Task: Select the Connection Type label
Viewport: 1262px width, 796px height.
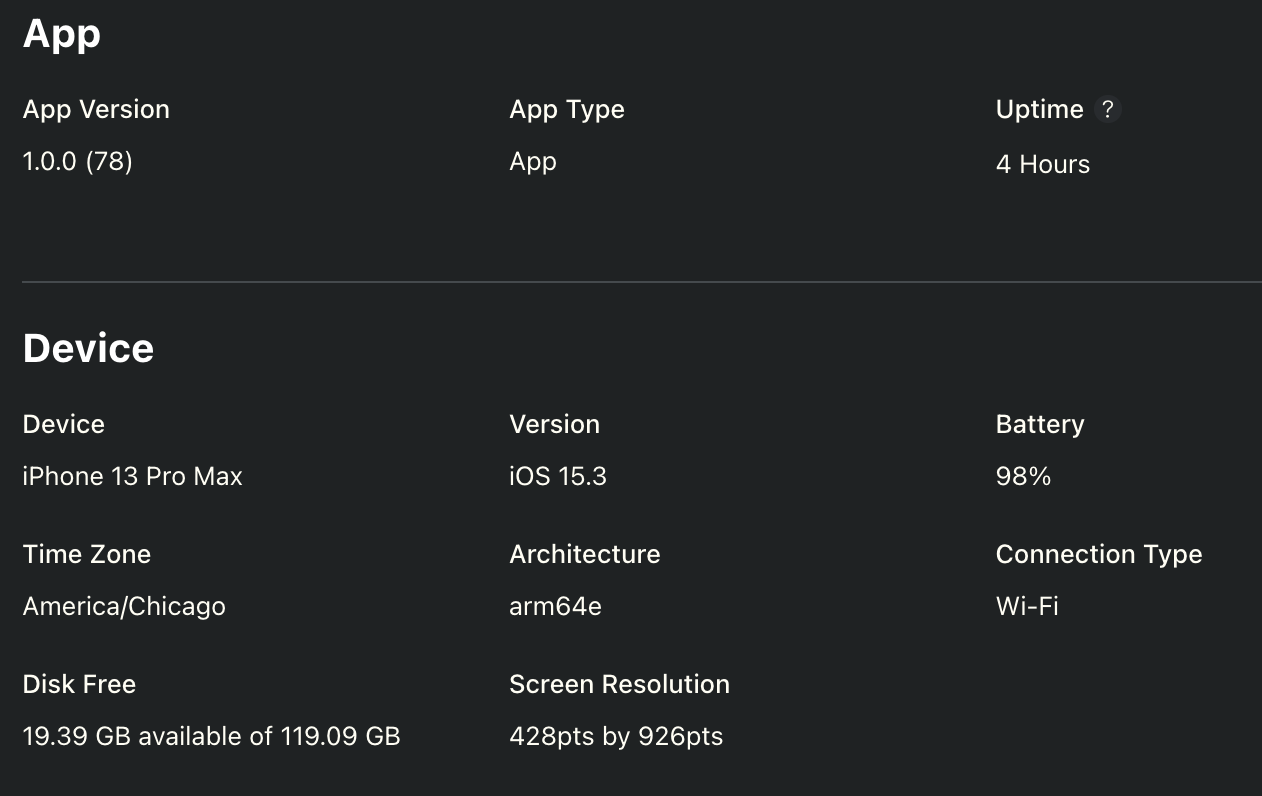Action: tap(1099, 554)
